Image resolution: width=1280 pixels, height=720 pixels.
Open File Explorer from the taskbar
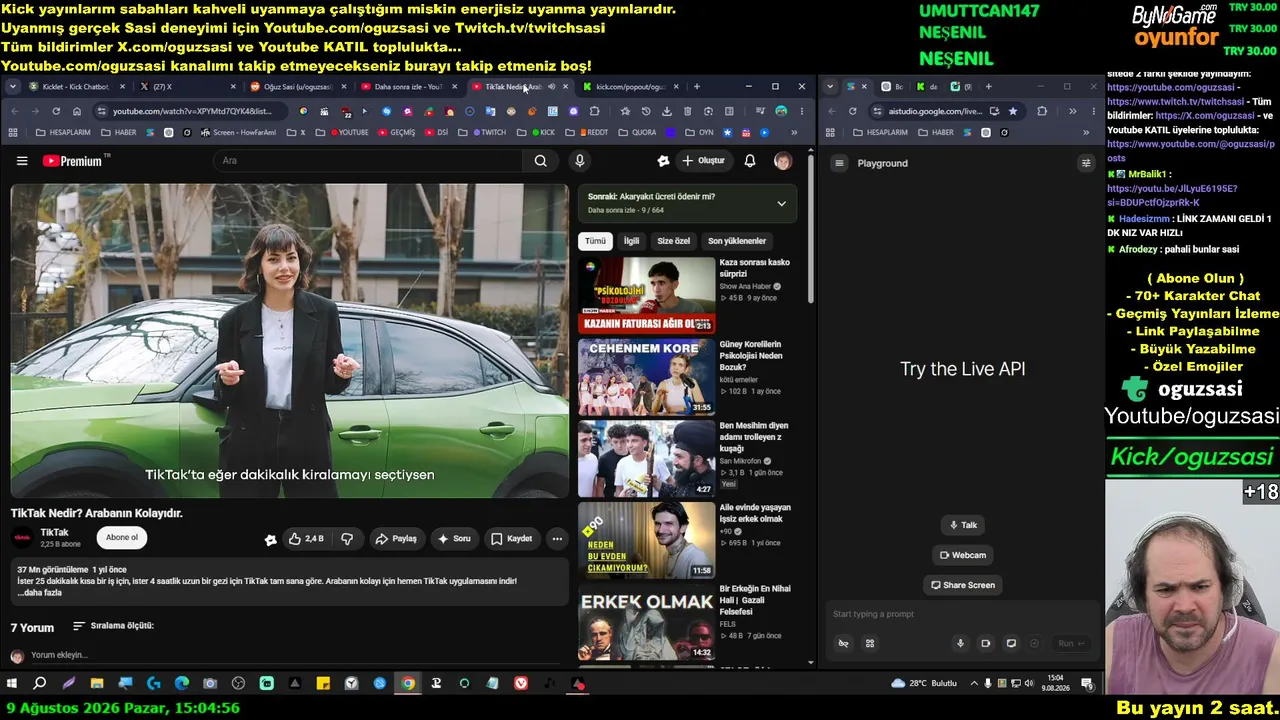click(x=97, y=684)
